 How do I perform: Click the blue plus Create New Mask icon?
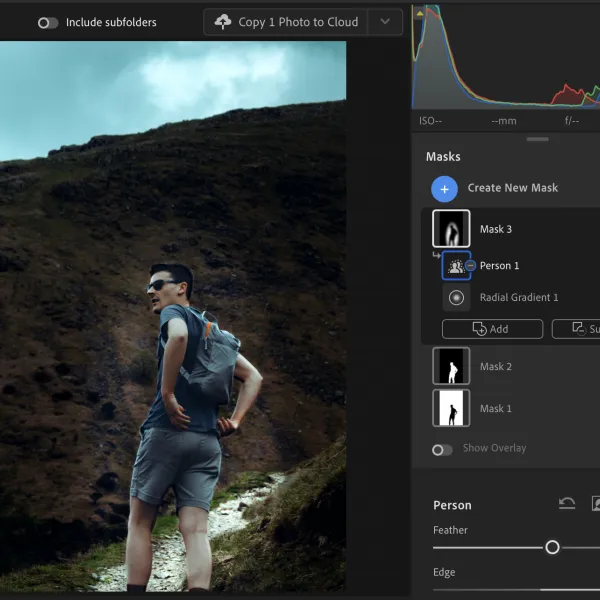pos(444,189)
